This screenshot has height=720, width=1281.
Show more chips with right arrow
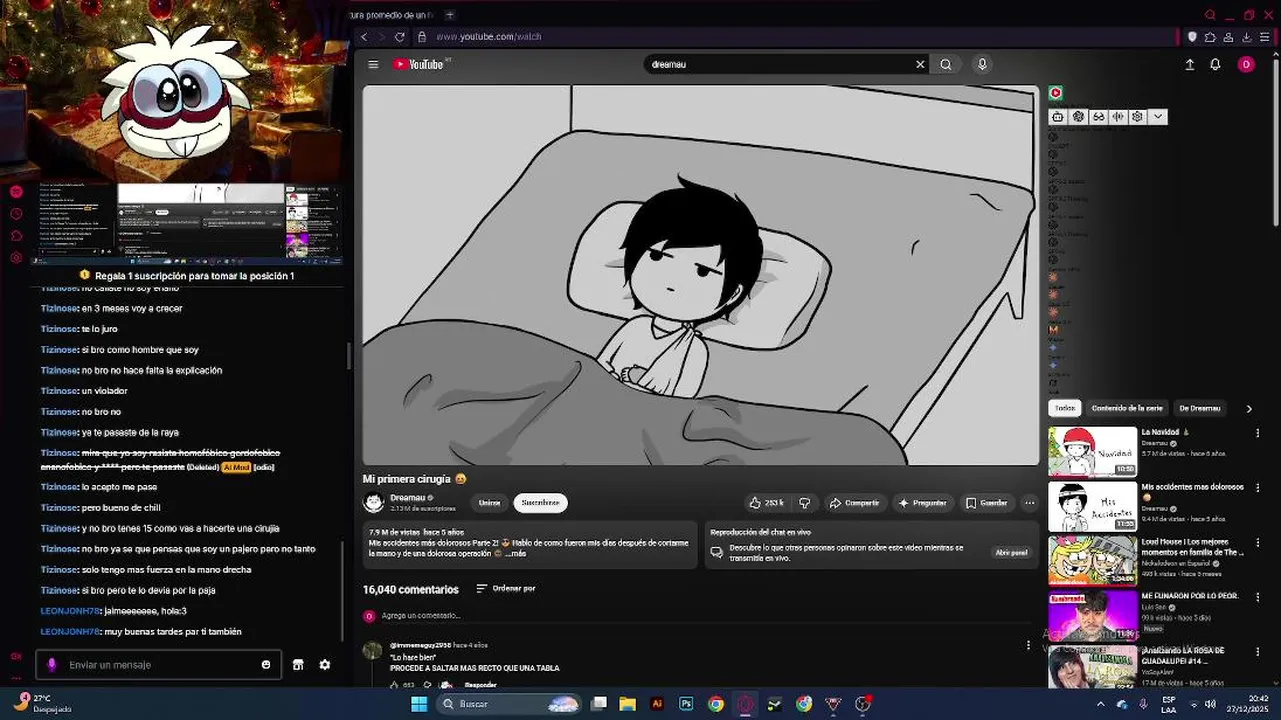pyautogui.click(x=1248, y=408)
